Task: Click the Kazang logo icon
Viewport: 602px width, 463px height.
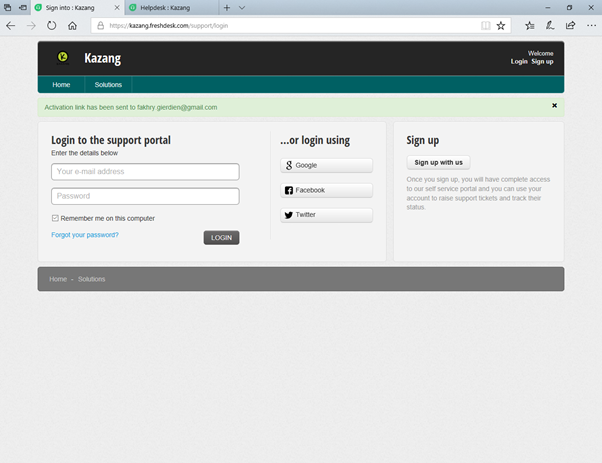Action: (63, 57)
